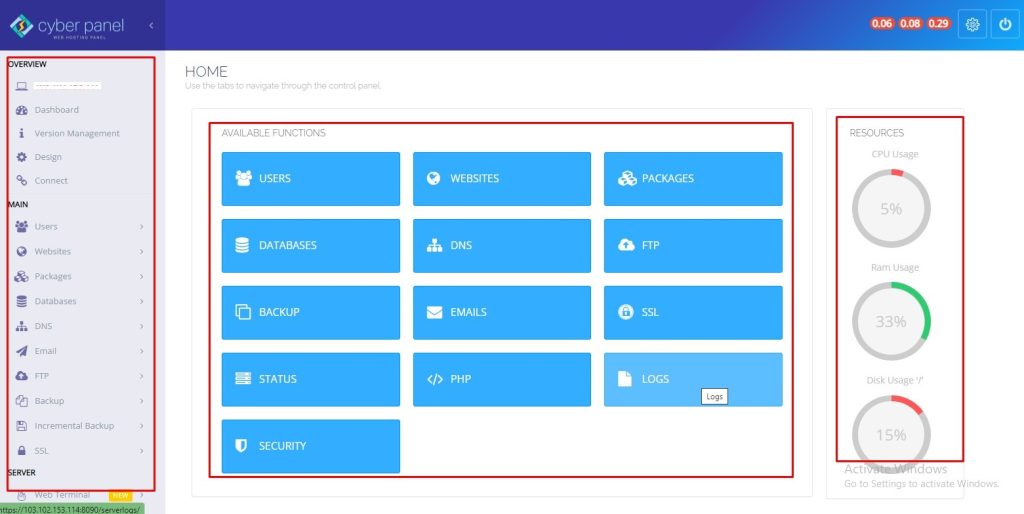The width and height of the screenshot is (1024, 514).
Task: Open Version Management info icon
Action: [x=22, y=133]
